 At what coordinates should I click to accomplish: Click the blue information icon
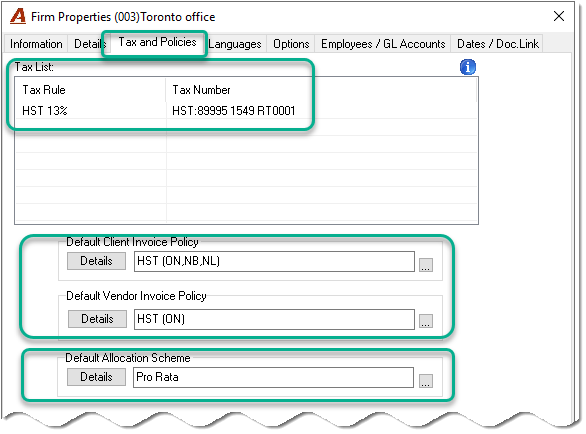(x=468, y=67)
